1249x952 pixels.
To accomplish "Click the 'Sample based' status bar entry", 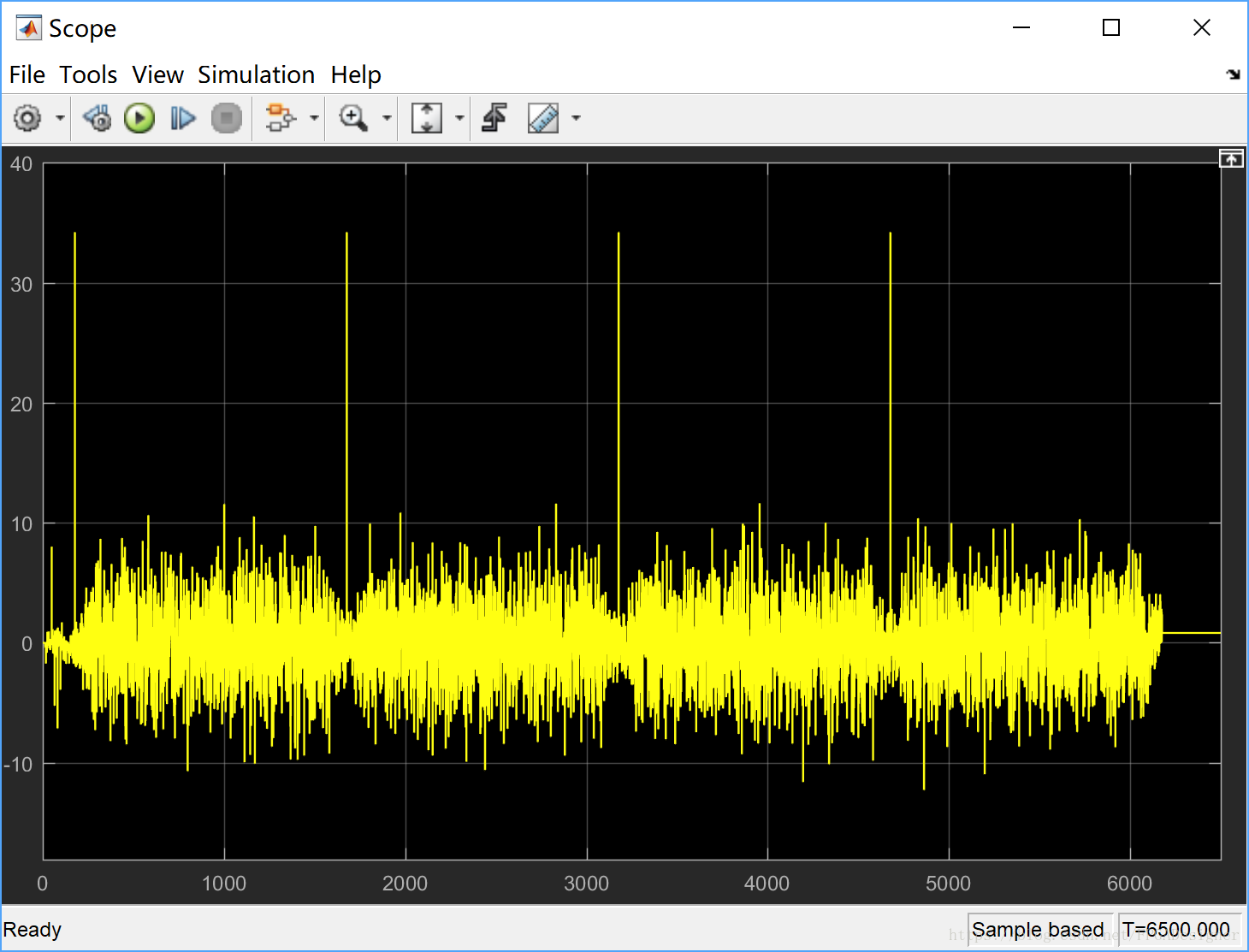I will [x=1038, y=930].
